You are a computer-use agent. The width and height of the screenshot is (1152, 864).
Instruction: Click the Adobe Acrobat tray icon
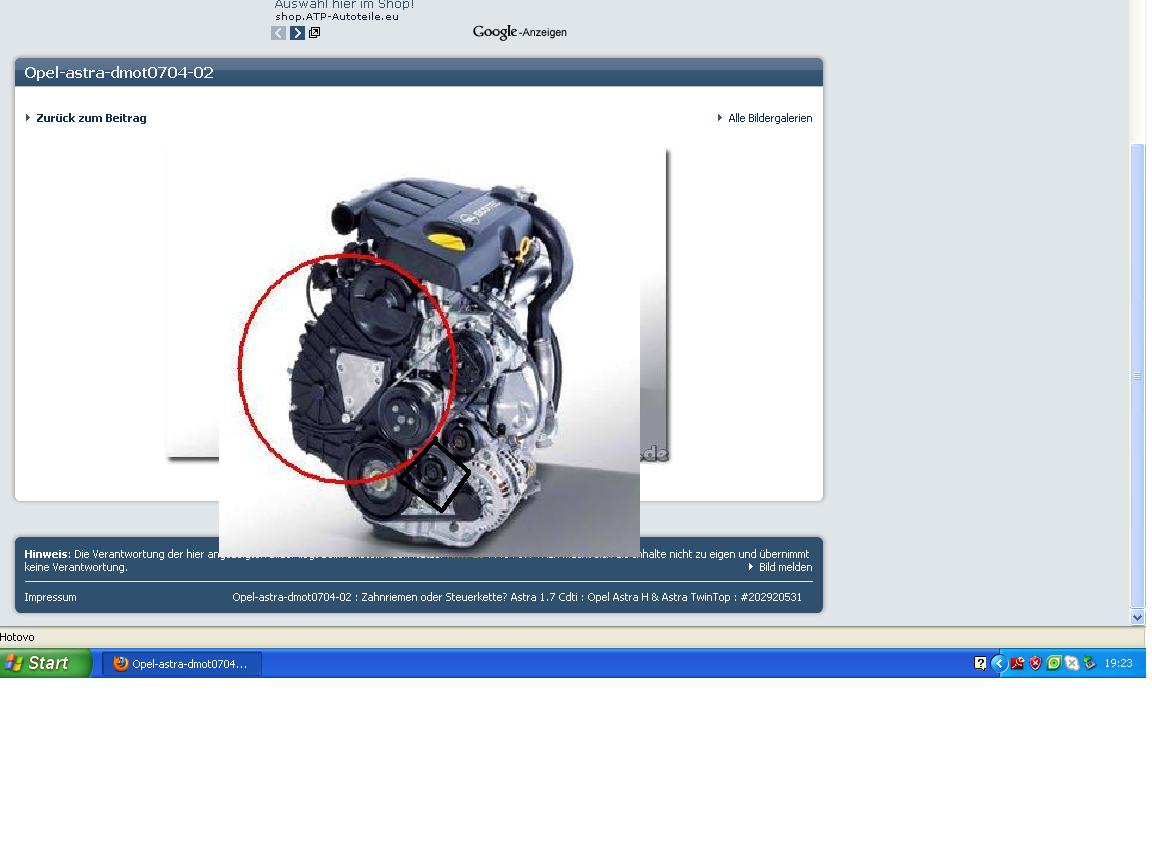pos(1017,663)
